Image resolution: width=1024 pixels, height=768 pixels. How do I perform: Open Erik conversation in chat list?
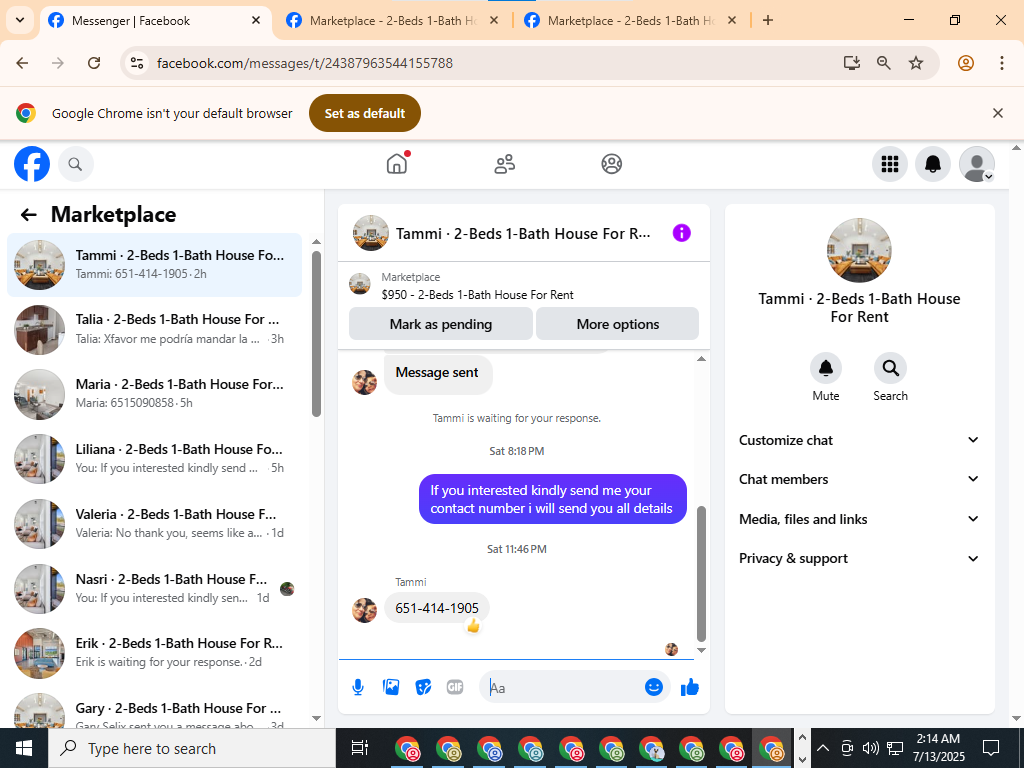pyautogui.click(x=155, y=653)
